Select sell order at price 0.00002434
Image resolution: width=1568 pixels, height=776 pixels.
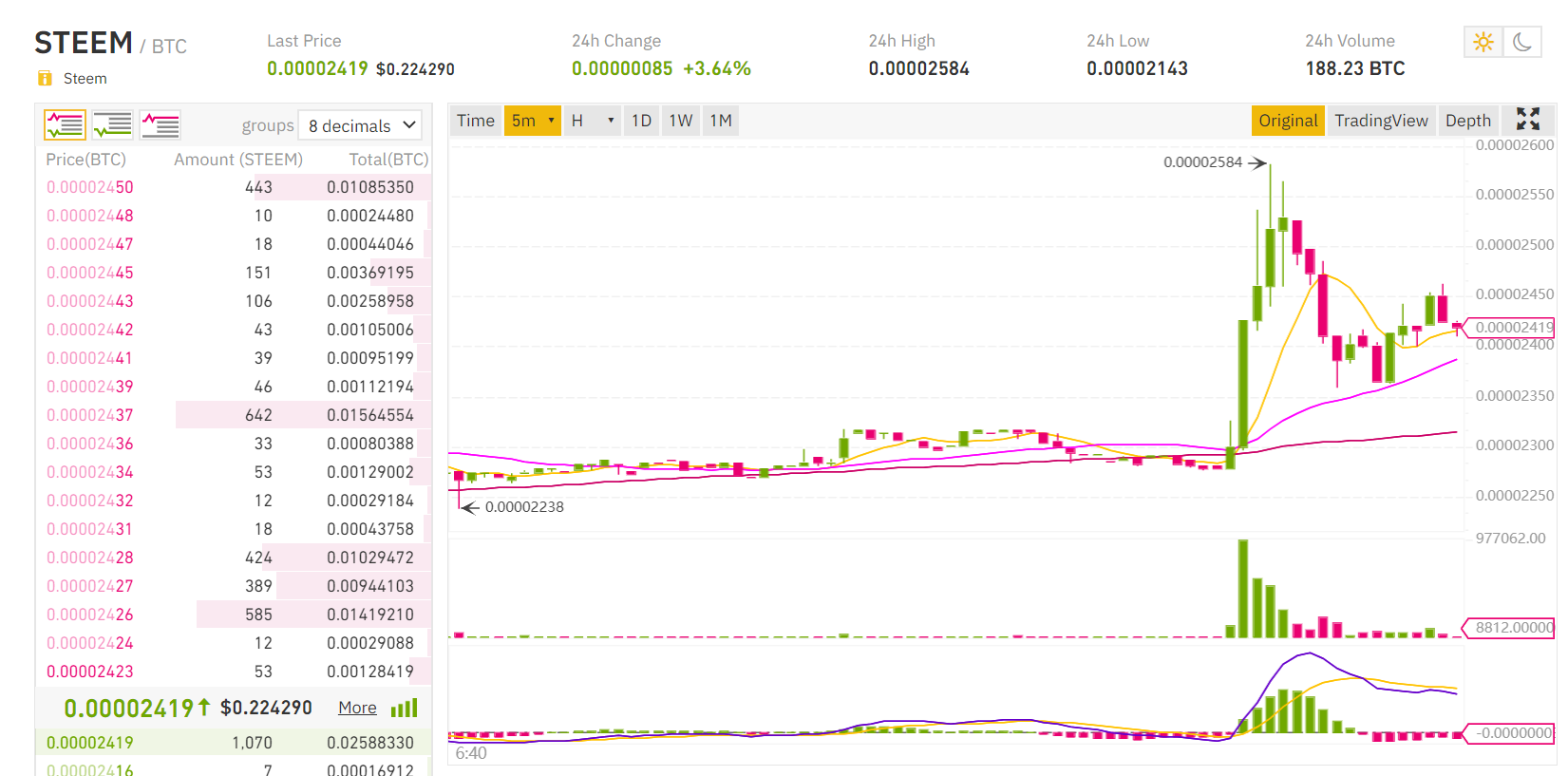click(x=234, y=472)
